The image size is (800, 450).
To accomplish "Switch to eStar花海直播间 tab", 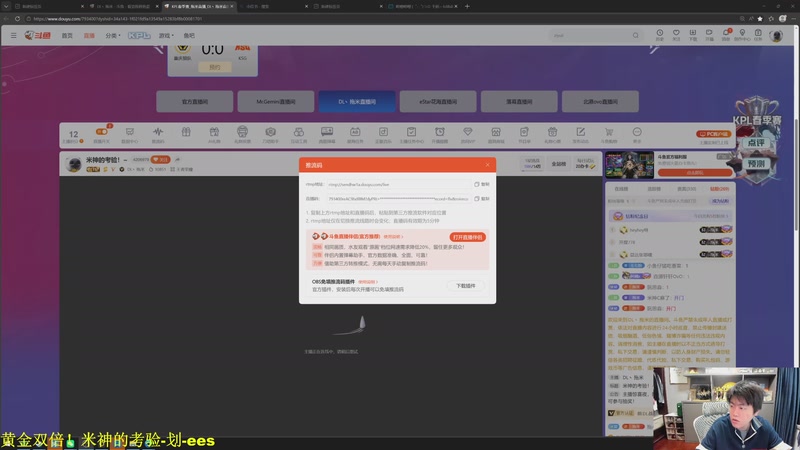I will (x=438, y=102).
